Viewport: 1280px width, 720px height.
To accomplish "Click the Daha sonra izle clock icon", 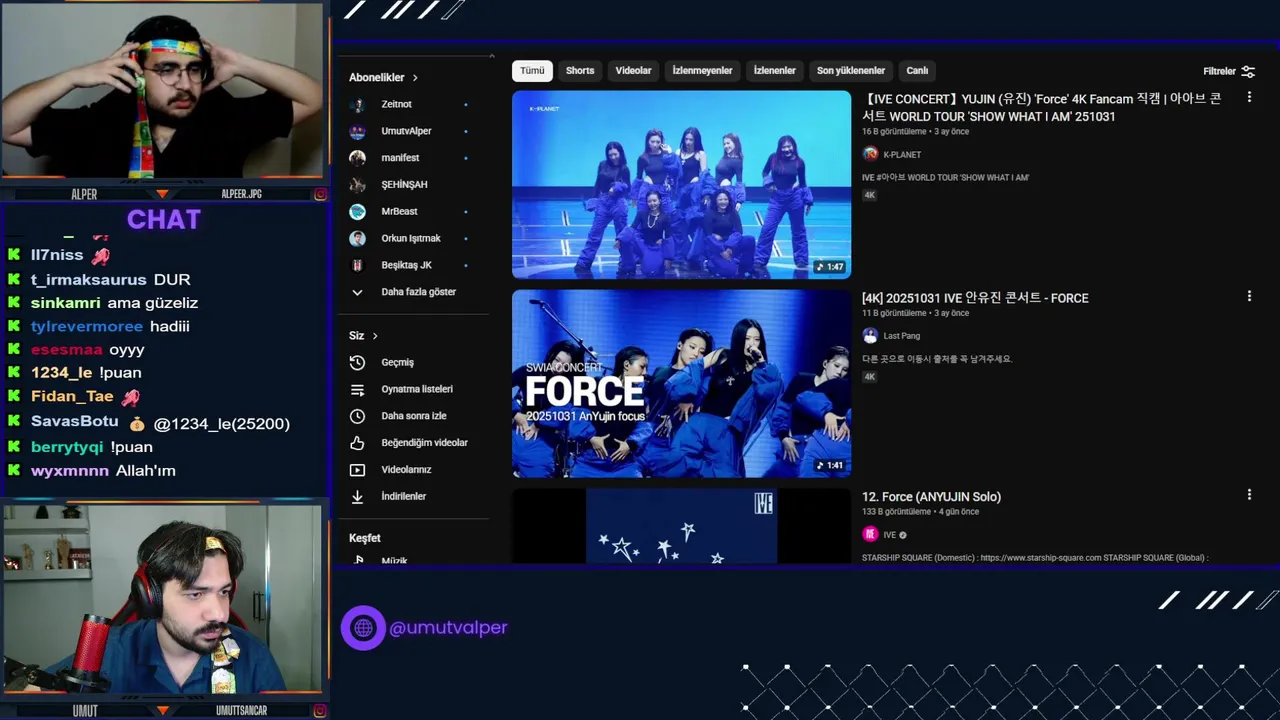I will (357, 416).
